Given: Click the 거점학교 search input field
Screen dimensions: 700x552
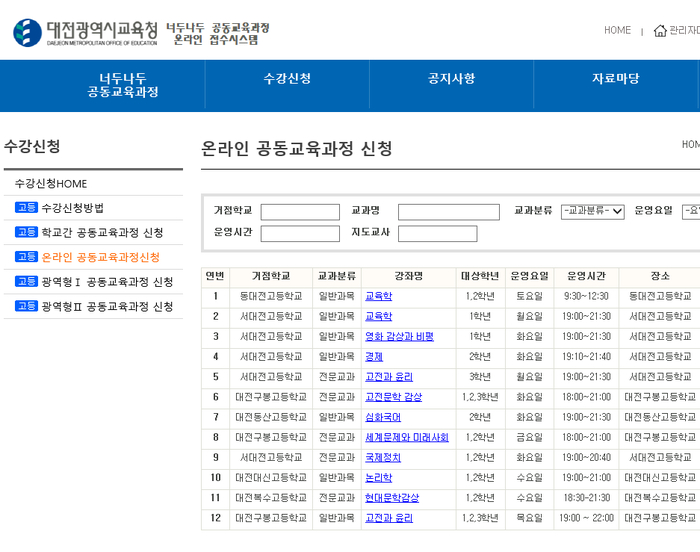Looking at the screenshot, I should pos(300,212).
